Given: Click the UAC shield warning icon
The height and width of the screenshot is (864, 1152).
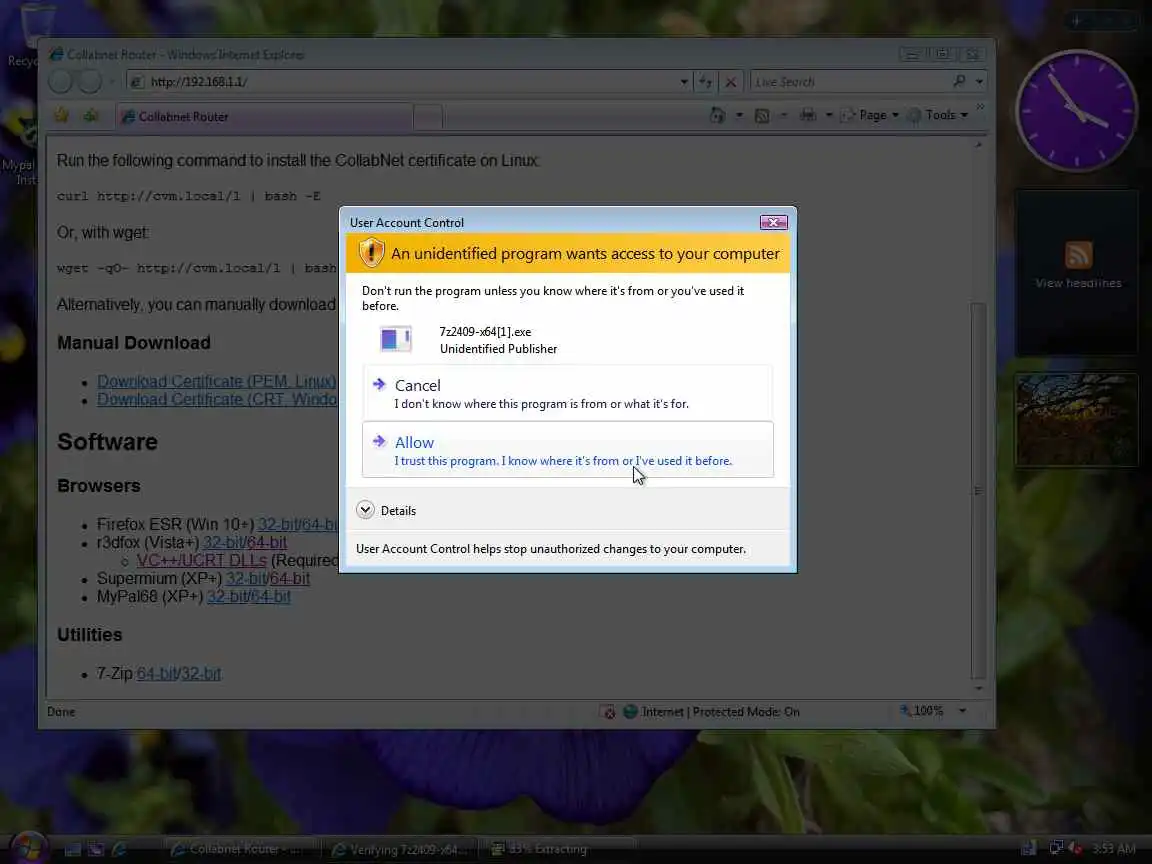Looking at the screenshot, I should point(371,253).
